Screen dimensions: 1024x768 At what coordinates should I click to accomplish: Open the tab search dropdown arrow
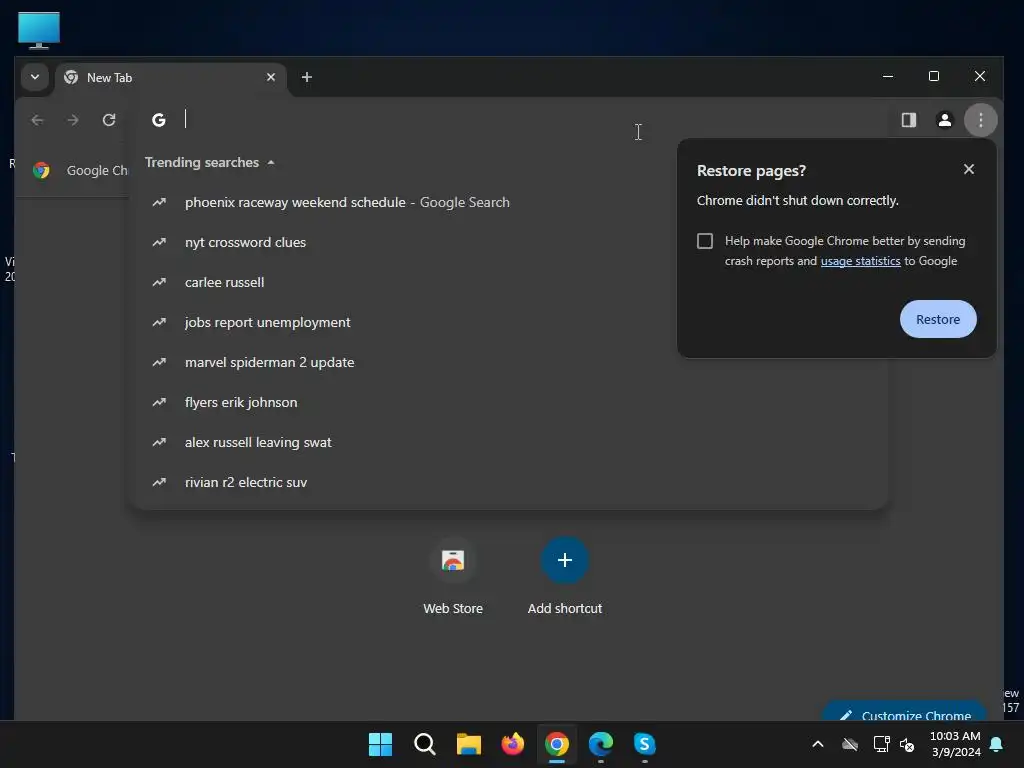click(x=35, y=77)
